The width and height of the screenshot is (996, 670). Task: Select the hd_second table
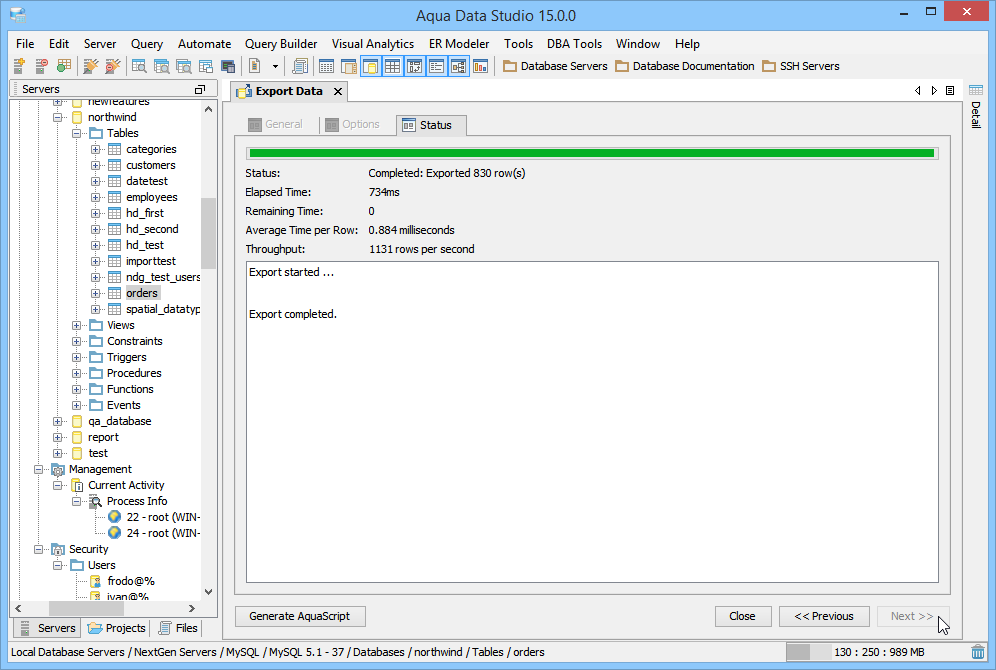pyautogui.click(x=152, y=229)
